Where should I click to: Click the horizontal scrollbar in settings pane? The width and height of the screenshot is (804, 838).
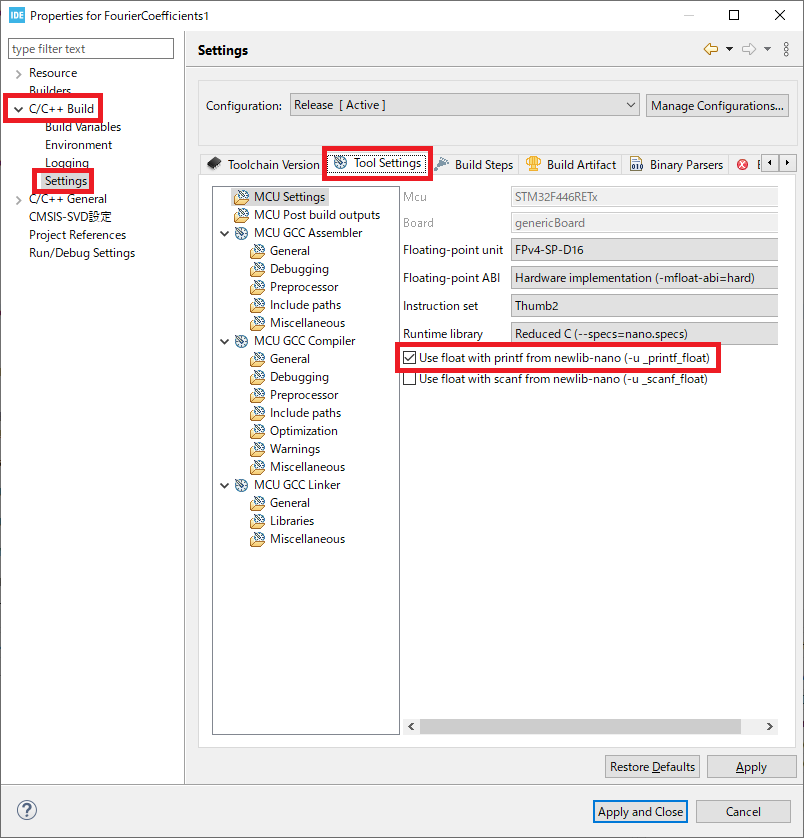point(588,726)
